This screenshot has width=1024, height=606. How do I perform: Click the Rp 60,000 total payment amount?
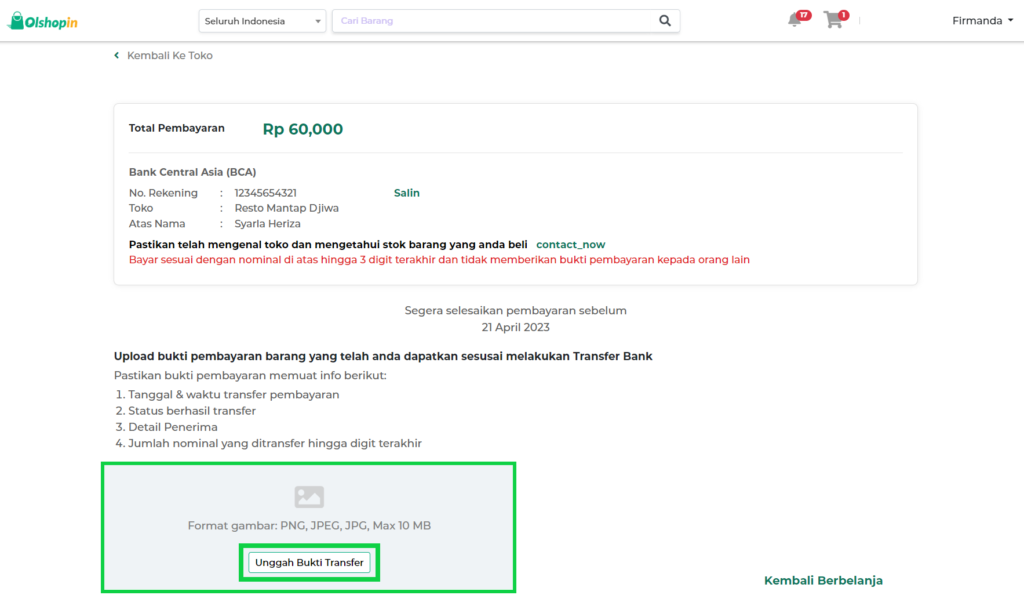[x=305, y=128]
